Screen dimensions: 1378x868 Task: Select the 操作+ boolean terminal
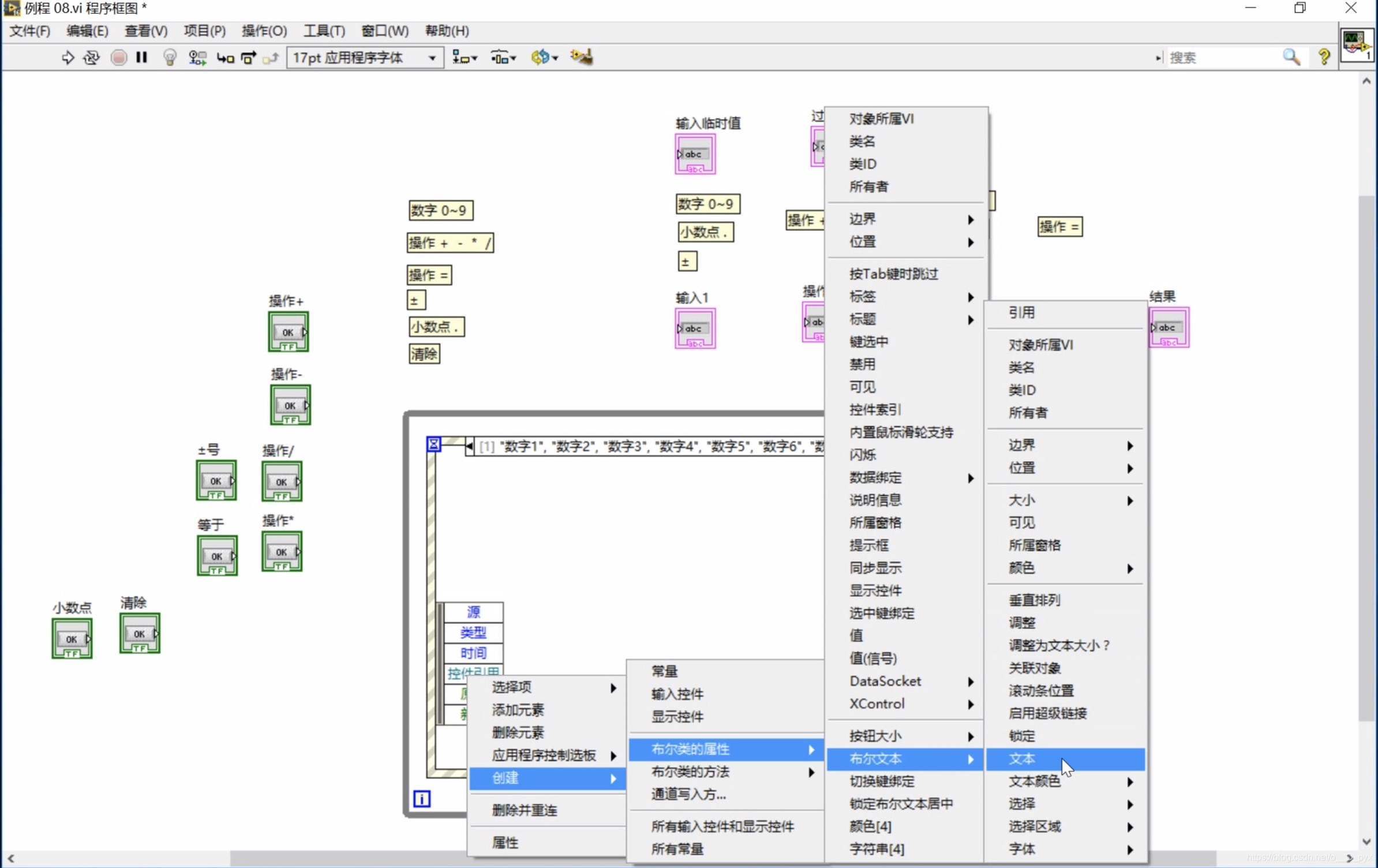(288, 332)
